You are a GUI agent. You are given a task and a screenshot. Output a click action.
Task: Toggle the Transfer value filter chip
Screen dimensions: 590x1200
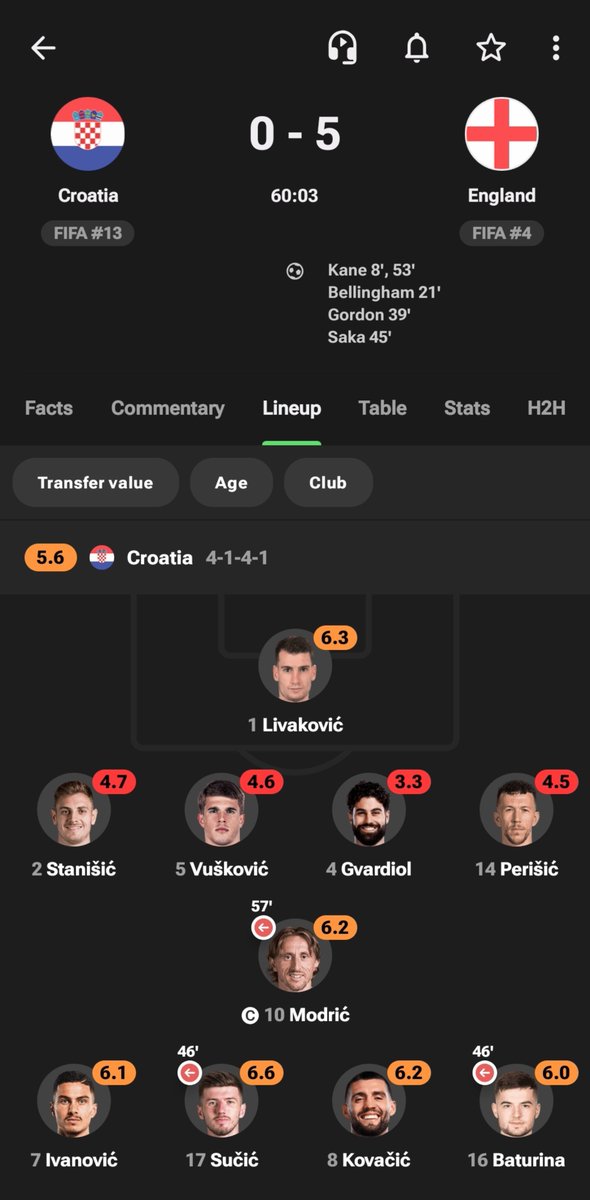[x=95, y=483]
